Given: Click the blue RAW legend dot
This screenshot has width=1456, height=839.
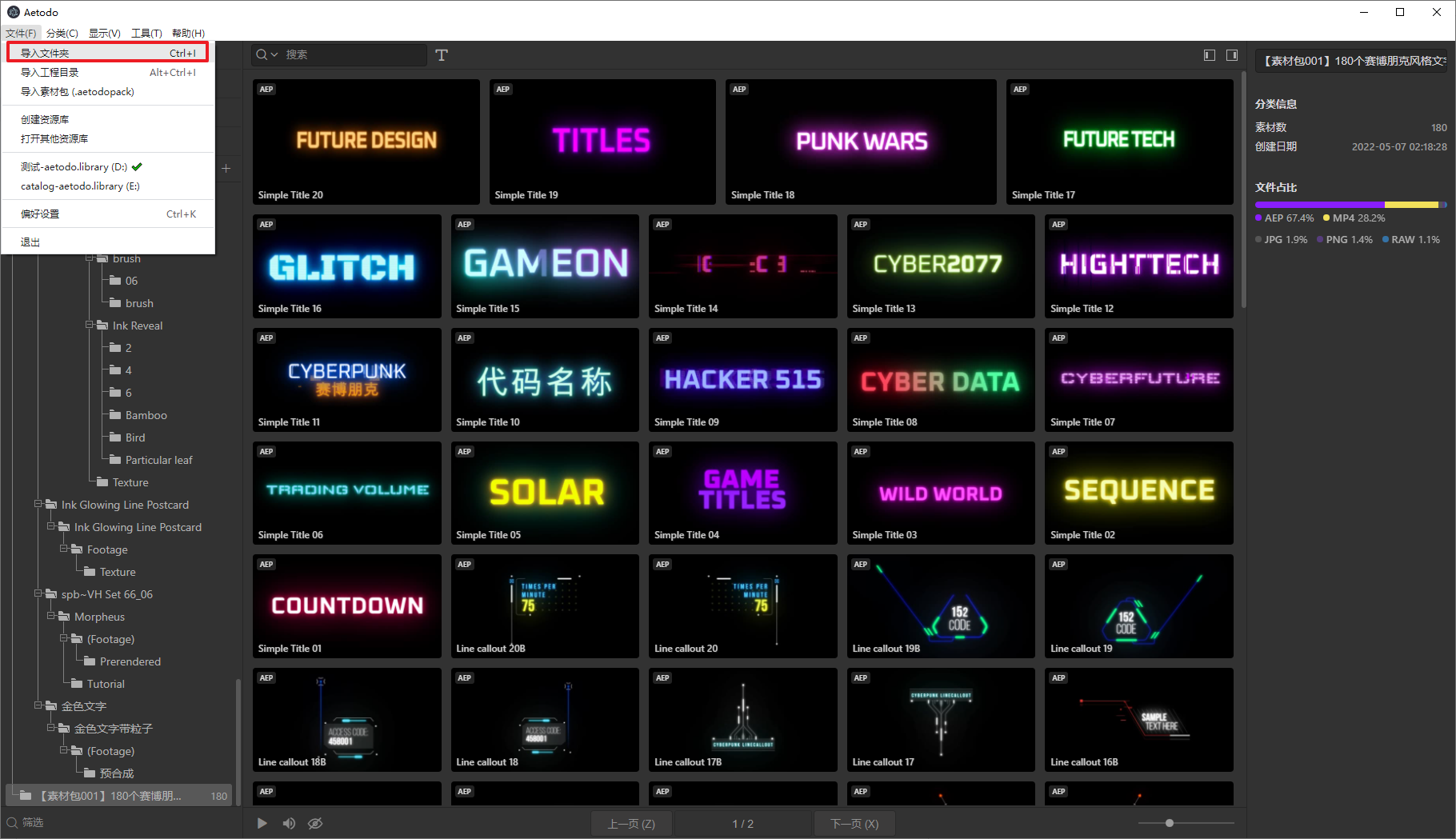Looking at the screenshot, I should (x=1386, y=239).
